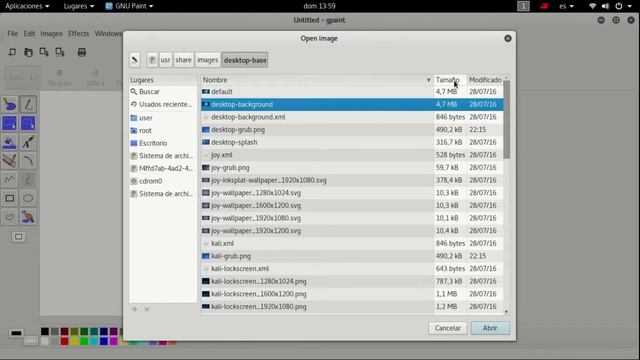This screenshot has height=360, width=640.
Task: Open the File menu in gpaint
Action: 13,33
